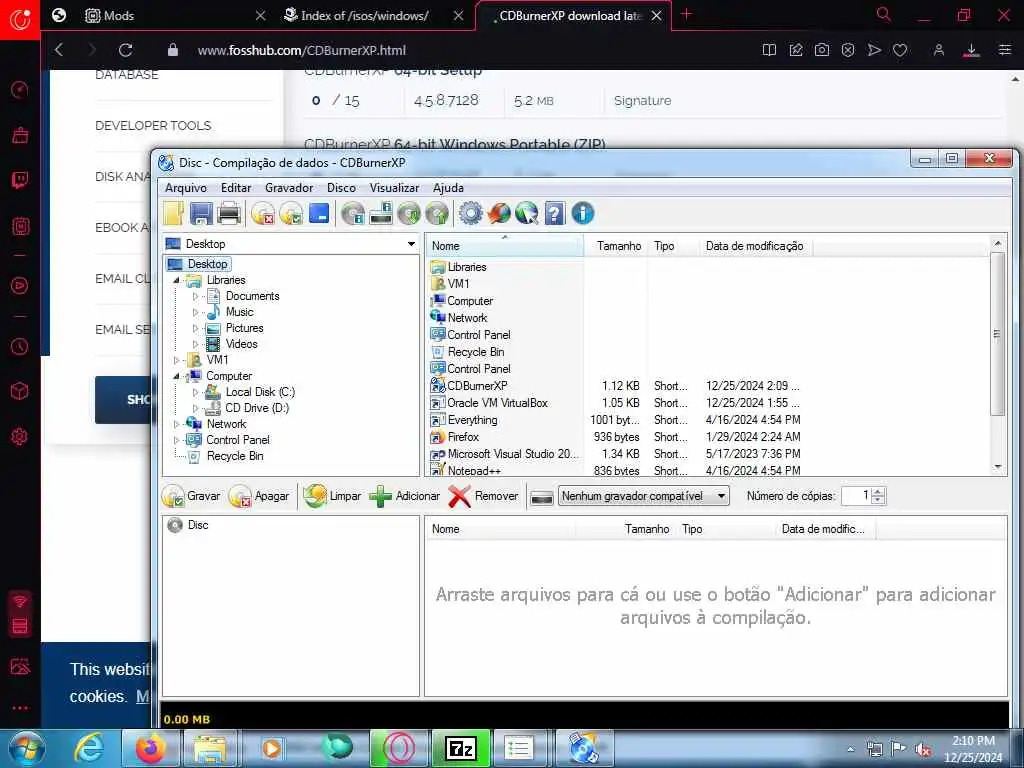The image size is (1024, 768).
Task: Open the Ajuda menu
Action: coord(448,188)
